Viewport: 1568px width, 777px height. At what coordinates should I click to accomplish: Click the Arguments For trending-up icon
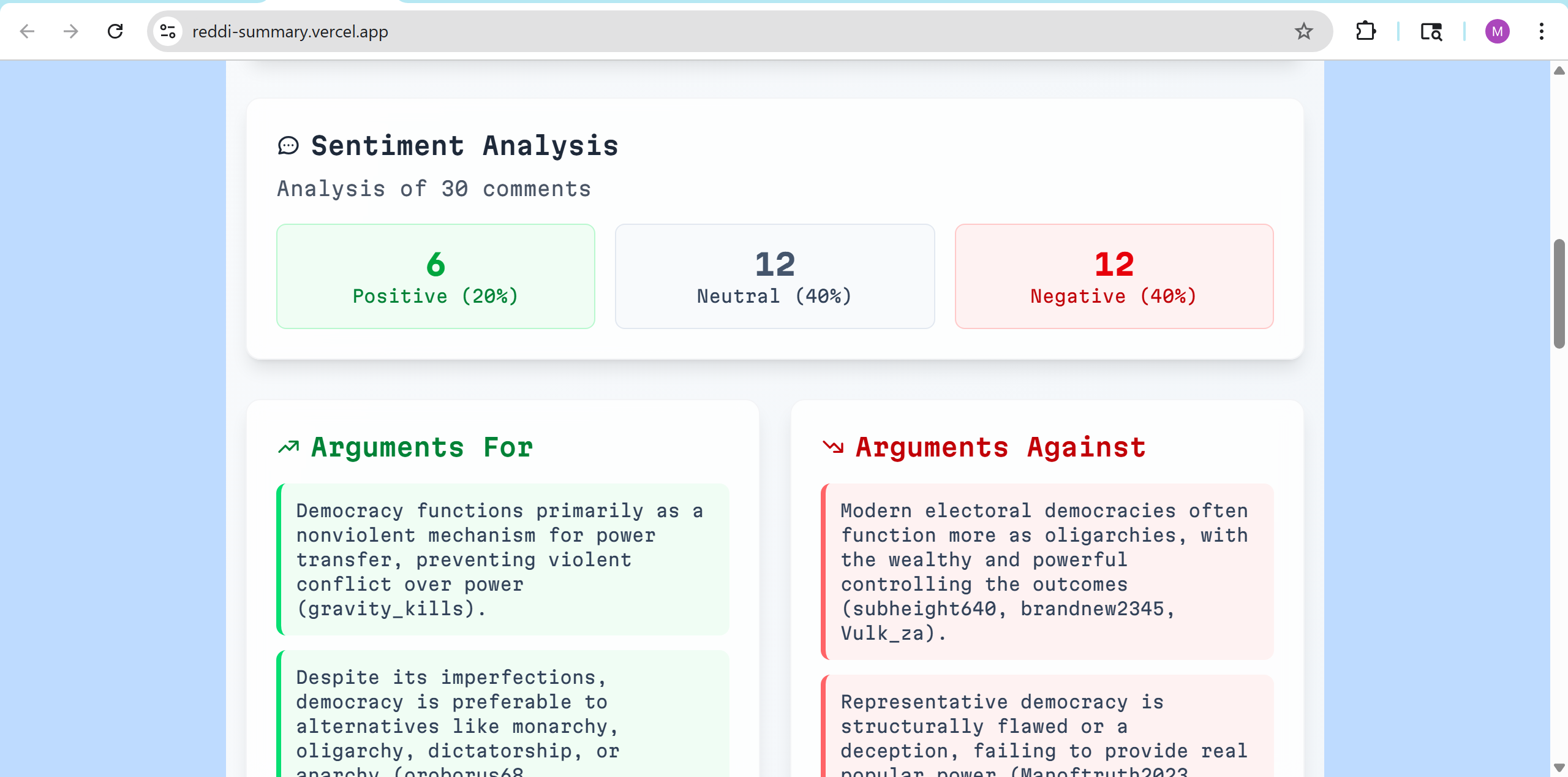coord(288,447)
